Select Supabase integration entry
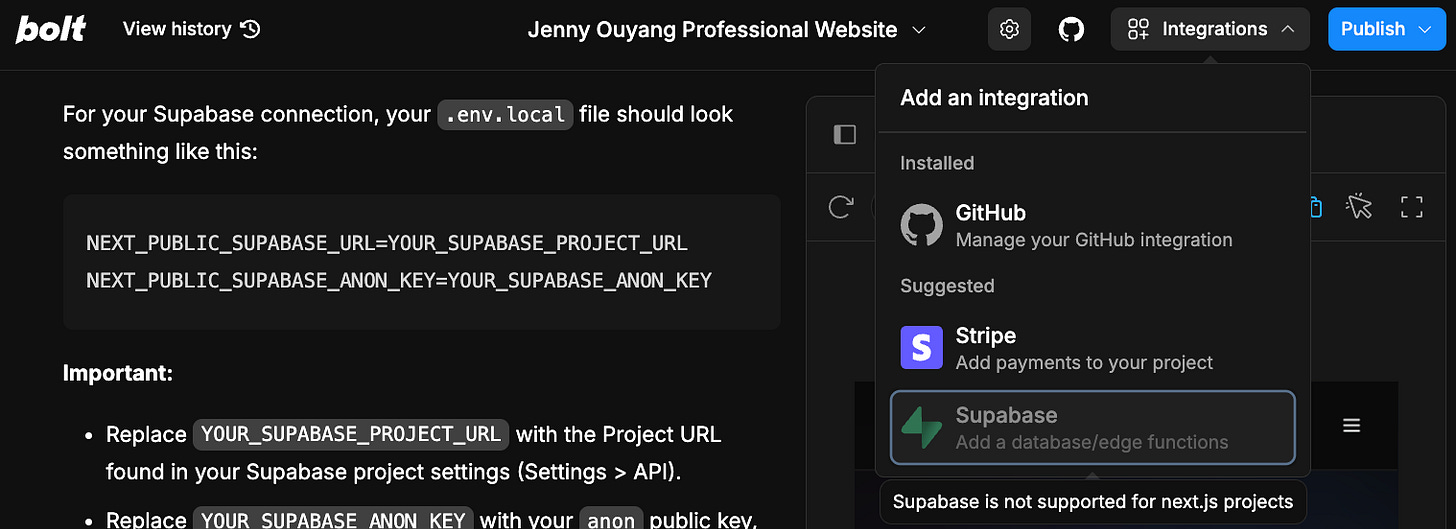The image size is (1456, 529). (1092, 427)
